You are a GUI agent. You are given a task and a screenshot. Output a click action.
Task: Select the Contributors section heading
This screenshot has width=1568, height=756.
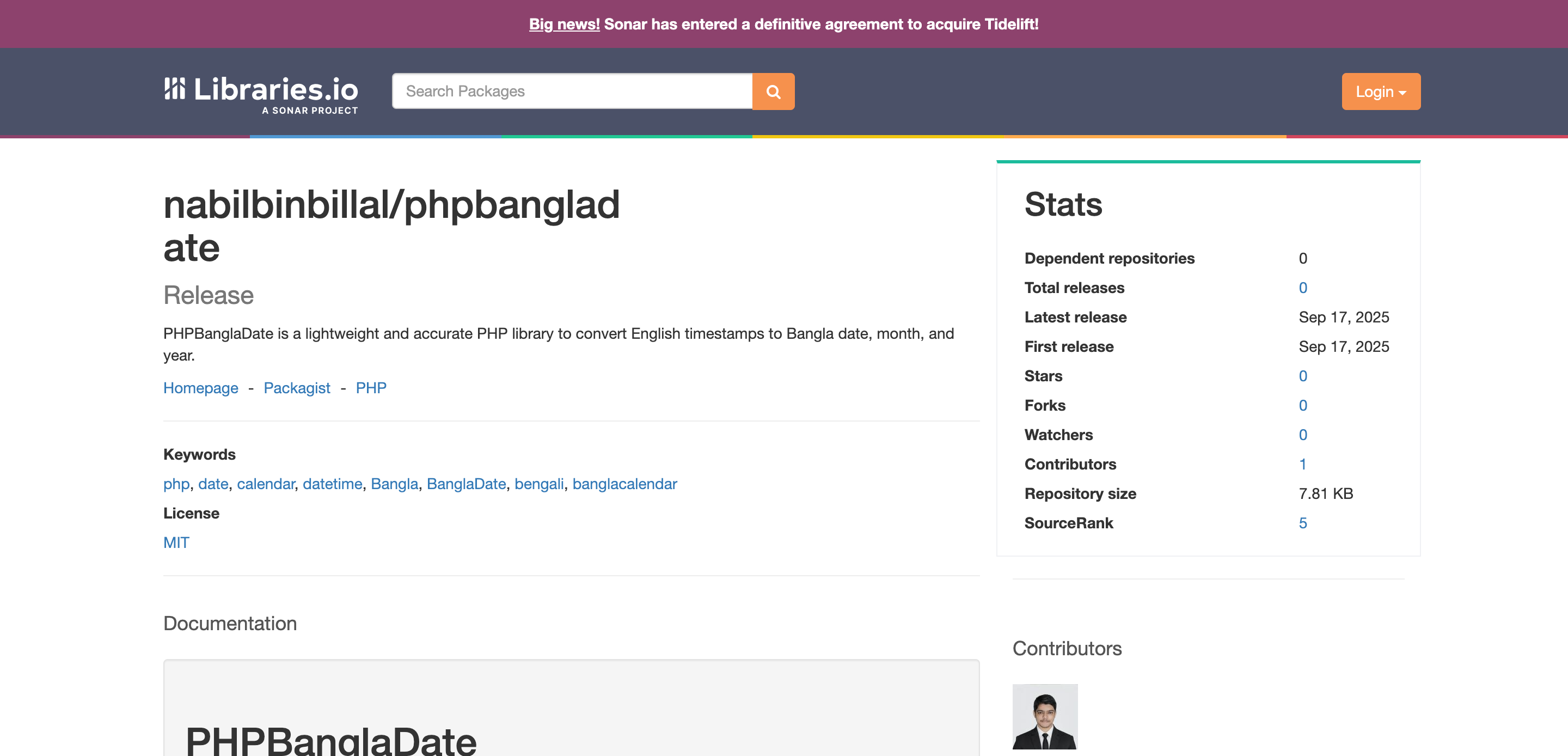tap(1067, 648)
